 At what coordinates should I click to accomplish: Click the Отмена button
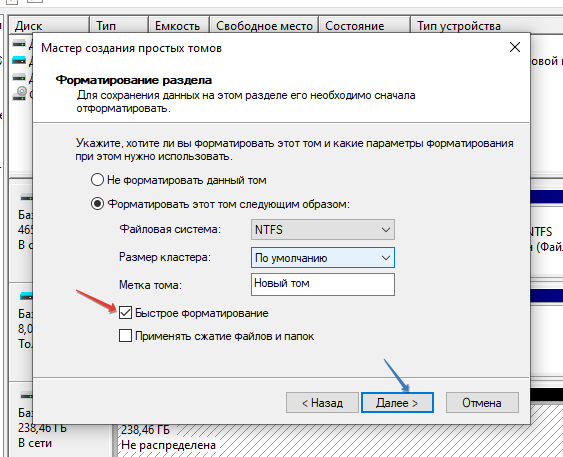click(482, 402)
